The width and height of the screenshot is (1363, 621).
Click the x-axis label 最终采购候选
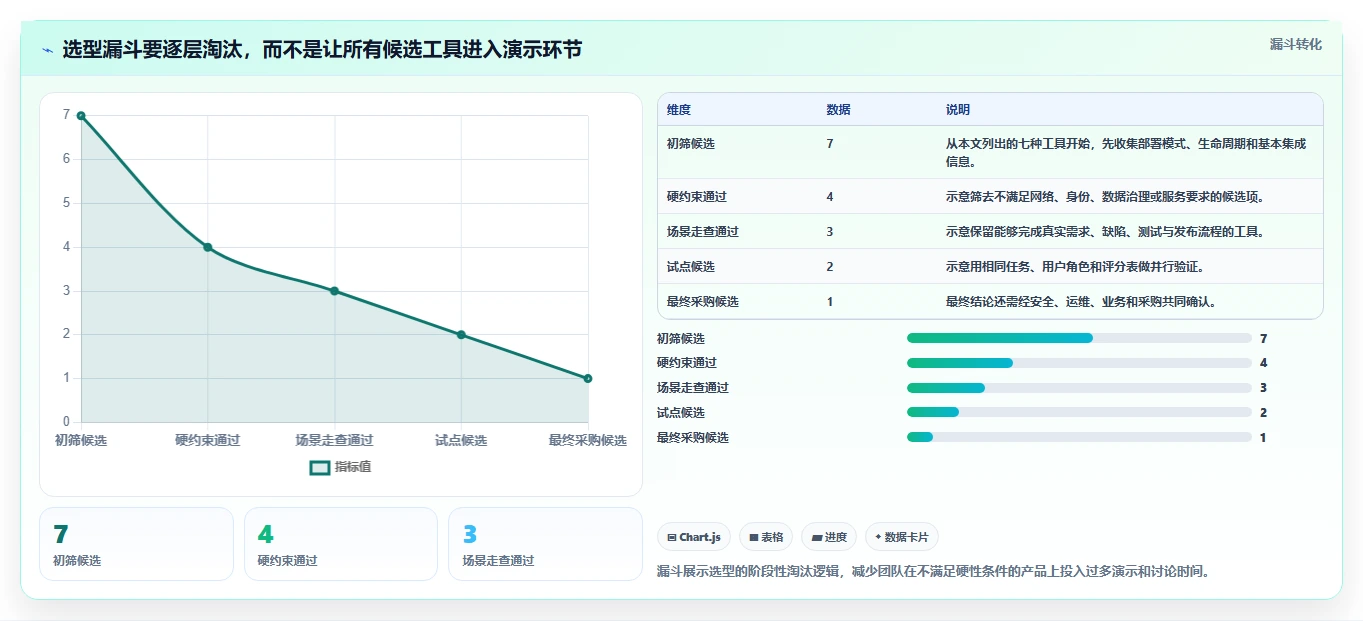pyautogui.click(x=588, y=440)
